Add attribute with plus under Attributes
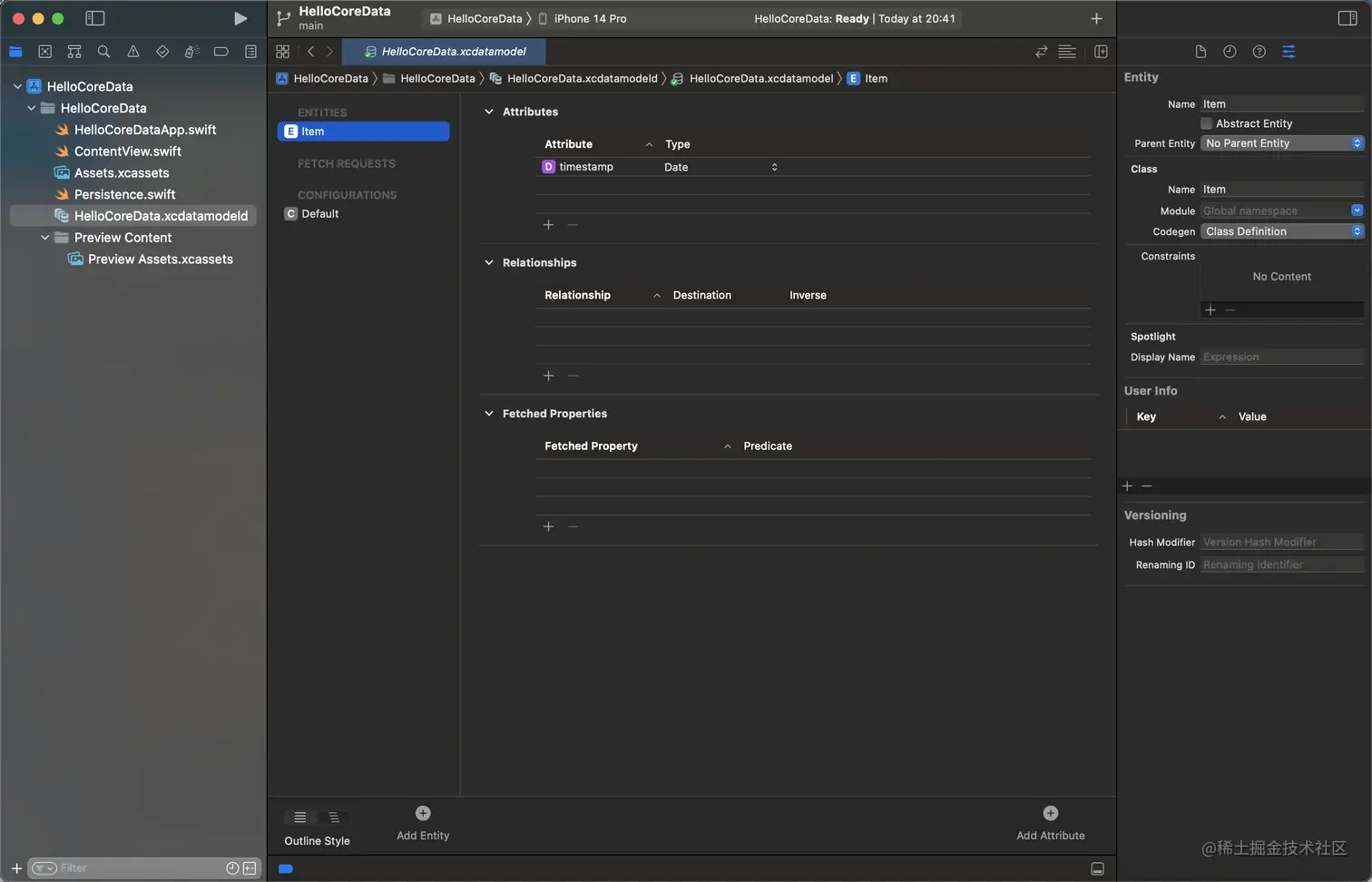Image resolution: width=1372 pixels, height=882 pixels. tap(548, 224)
